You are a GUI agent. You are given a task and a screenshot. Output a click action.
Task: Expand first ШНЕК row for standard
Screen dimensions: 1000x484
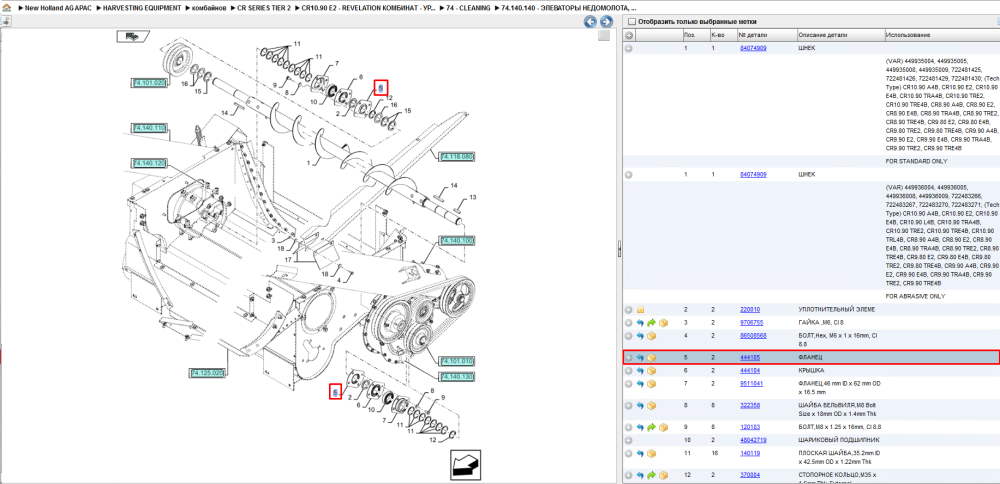point(629,48)
